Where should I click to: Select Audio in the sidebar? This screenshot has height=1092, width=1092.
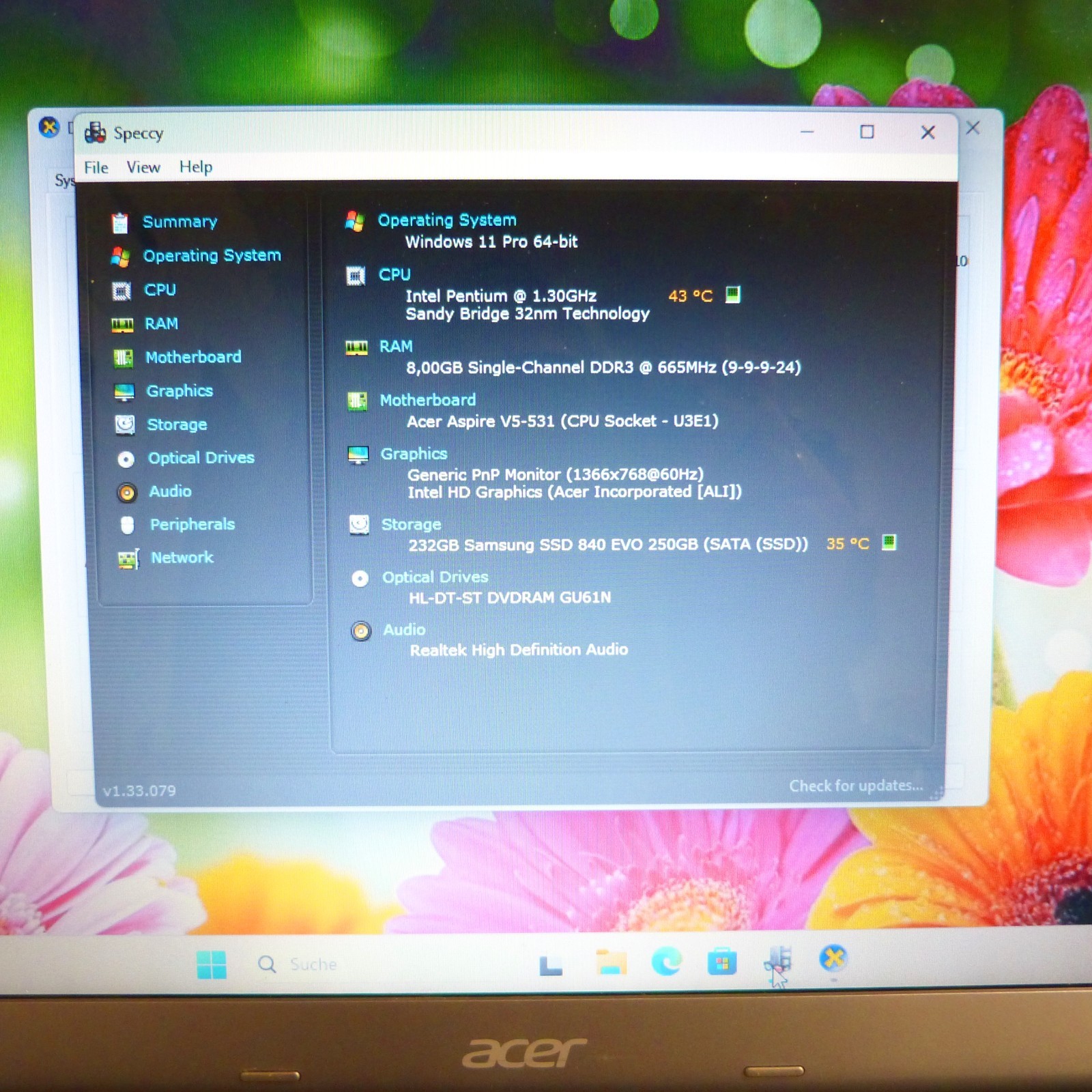170,491
